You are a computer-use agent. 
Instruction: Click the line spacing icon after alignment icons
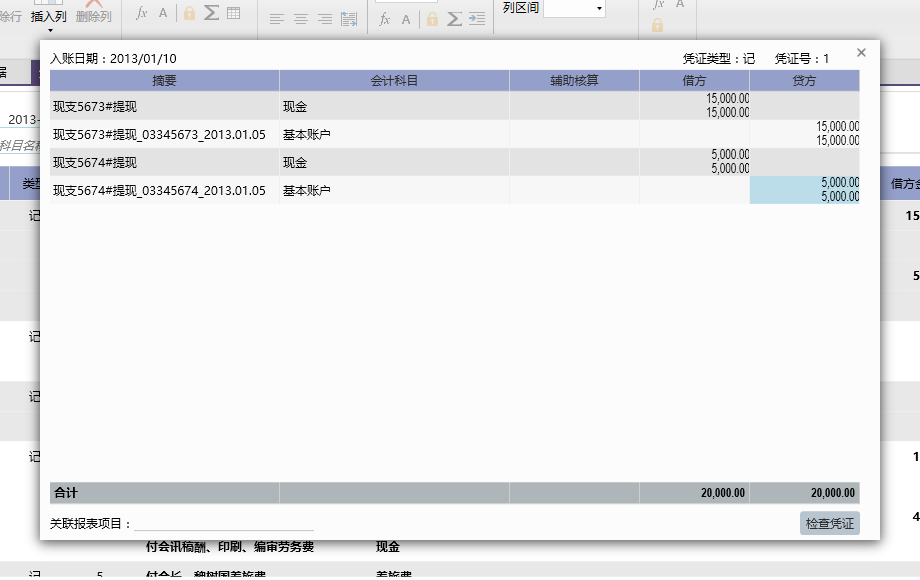tap(349, 19)
